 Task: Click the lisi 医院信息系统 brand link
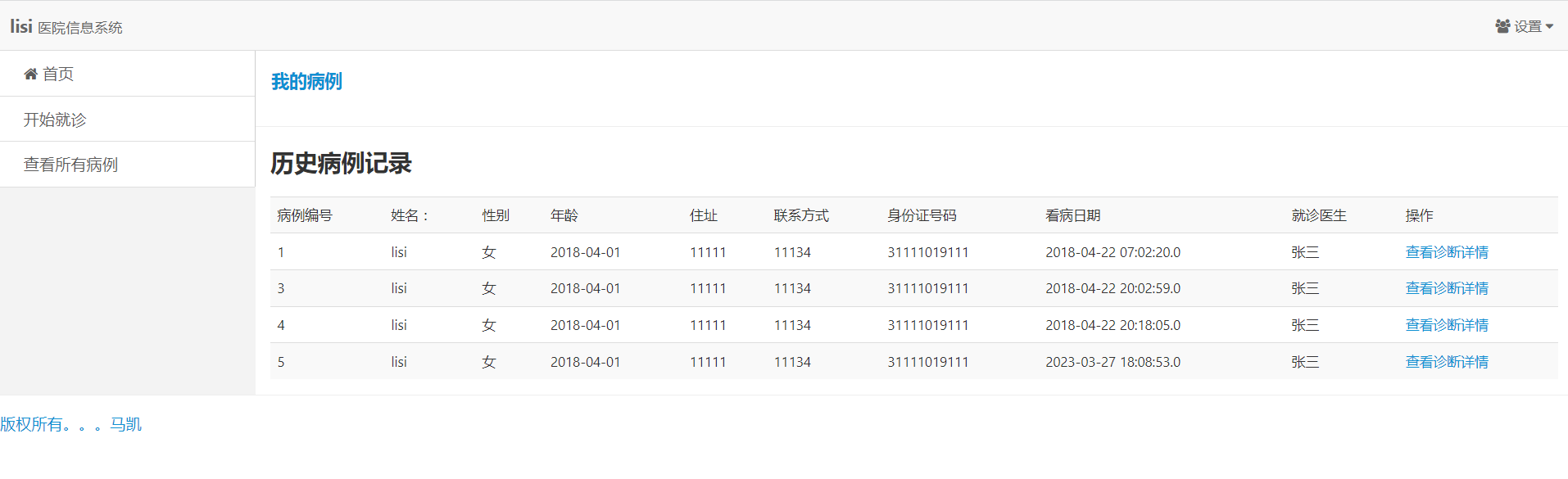[x=66, y=26]
